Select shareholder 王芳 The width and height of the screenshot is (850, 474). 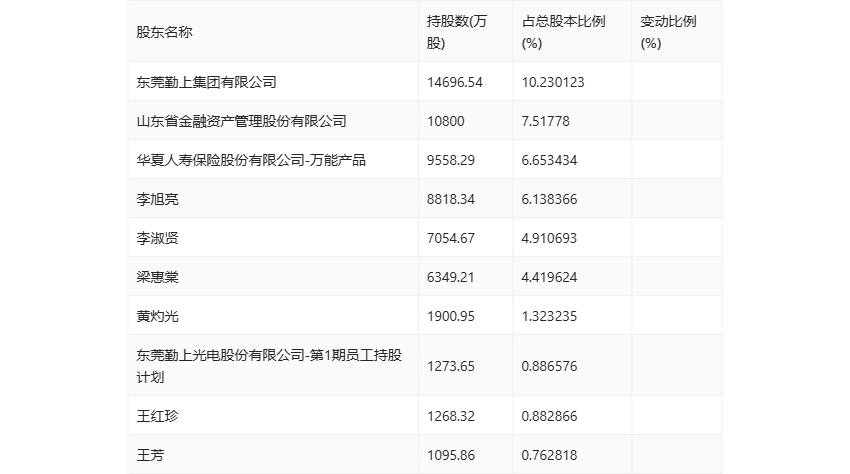click(x=150, y=455)
